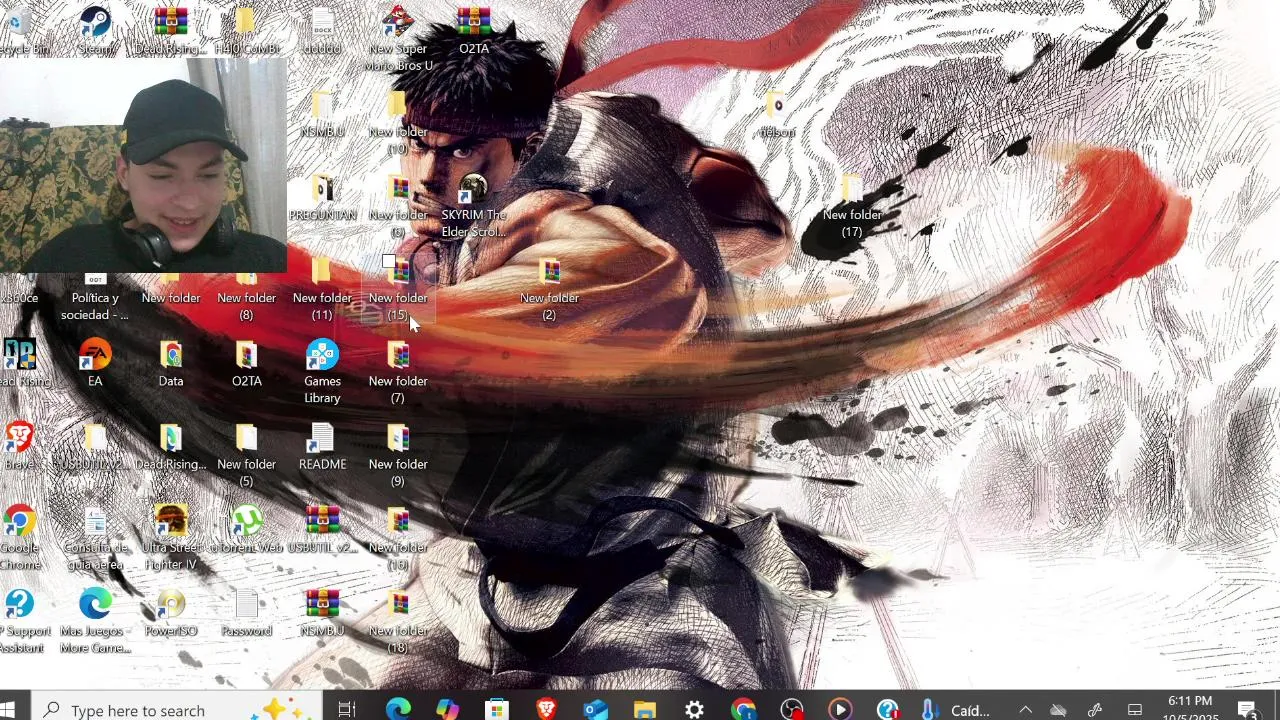Click the Type here to search box

(x=176, y=709)
